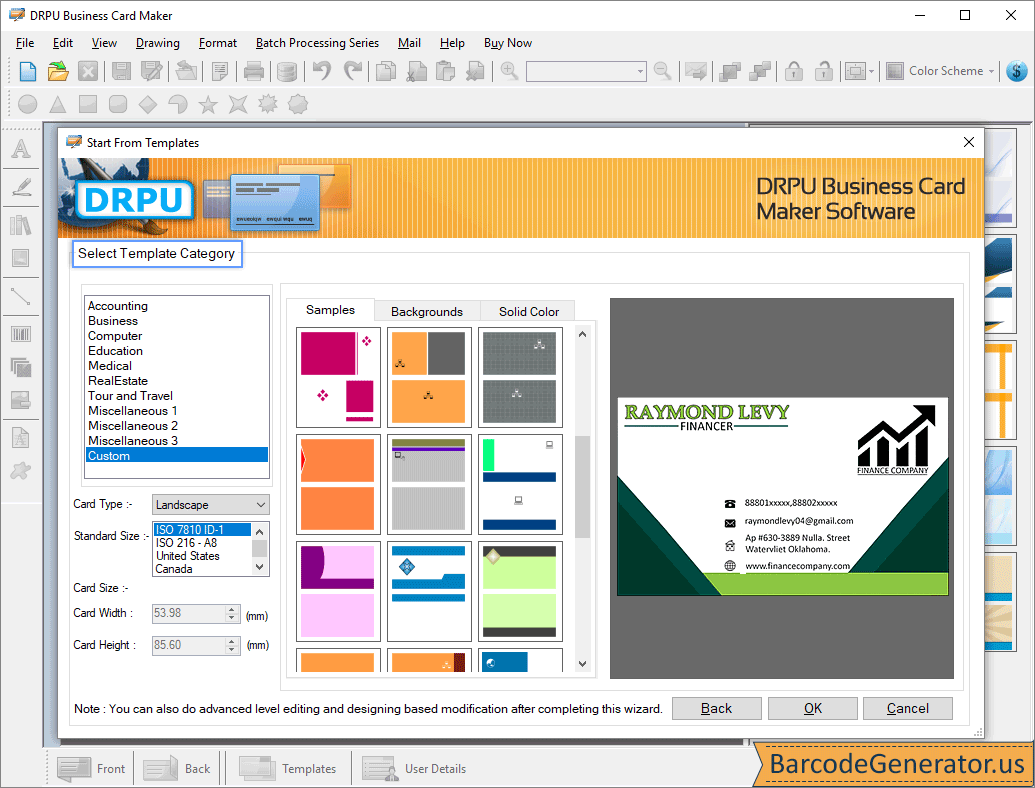
Task: Select the Ellipse shape tool
Action: tap(28, 104)
